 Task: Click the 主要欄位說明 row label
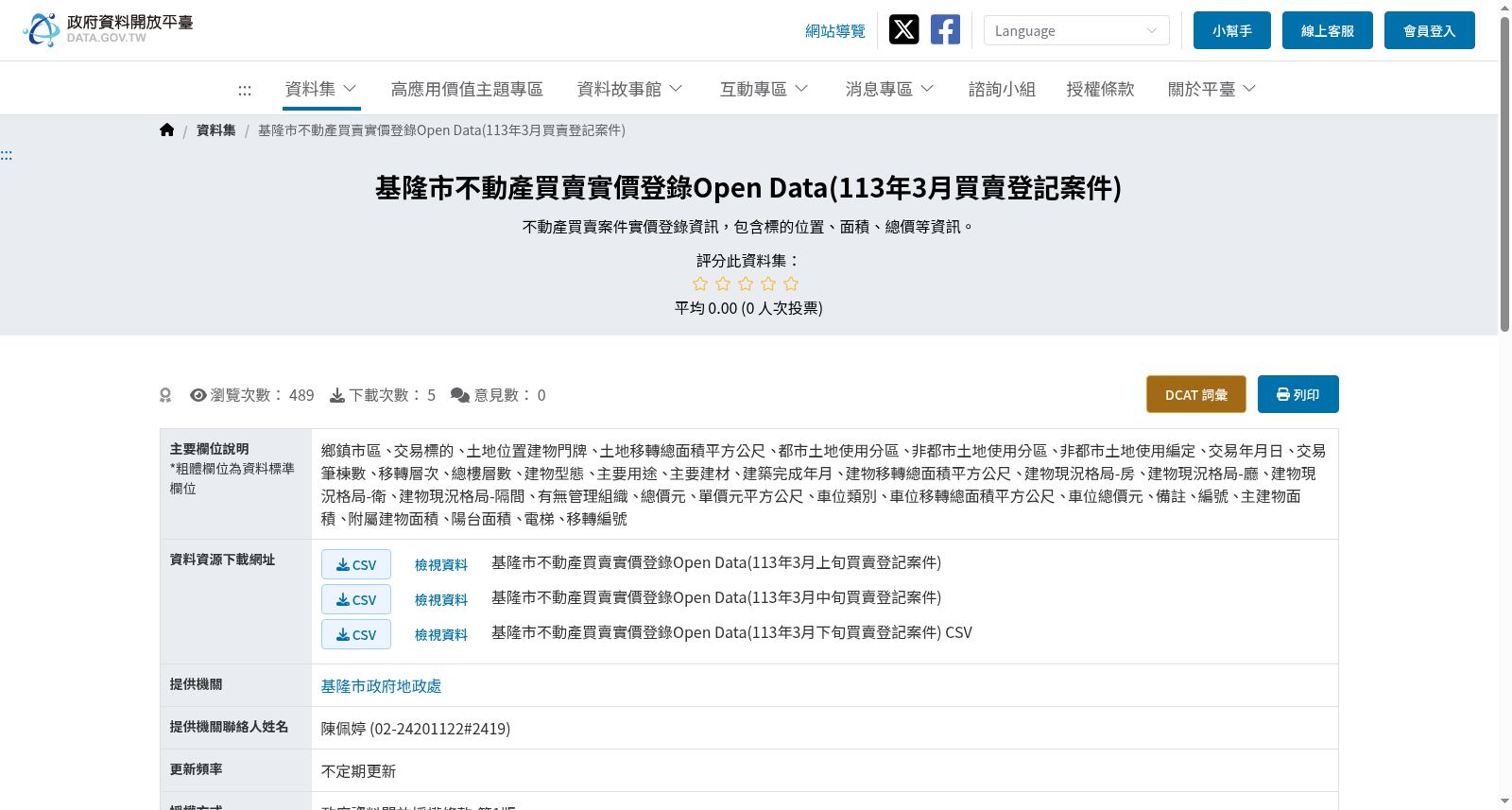pyautogui.click(x=210, y=449)
